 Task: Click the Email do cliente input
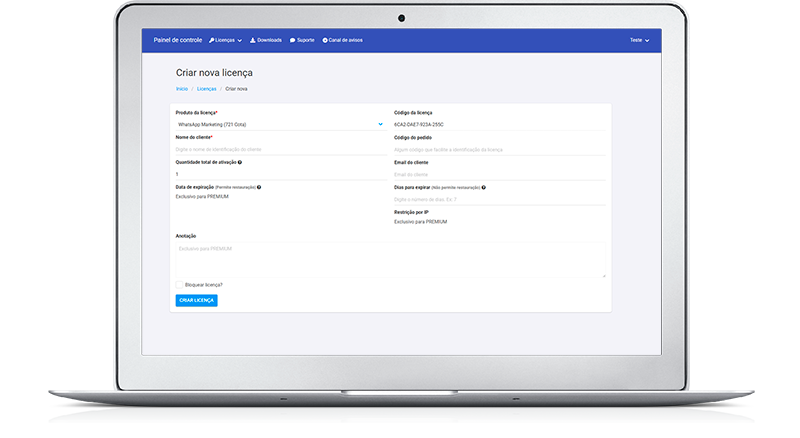click(x=500, y=174)
